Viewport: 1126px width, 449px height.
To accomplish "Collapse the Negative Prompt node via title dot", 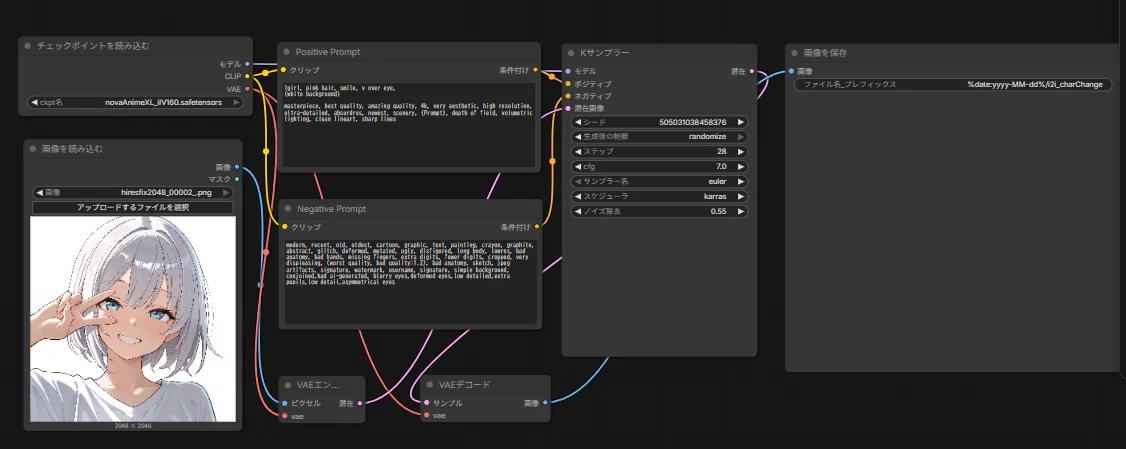I will [x=288, y=209].
